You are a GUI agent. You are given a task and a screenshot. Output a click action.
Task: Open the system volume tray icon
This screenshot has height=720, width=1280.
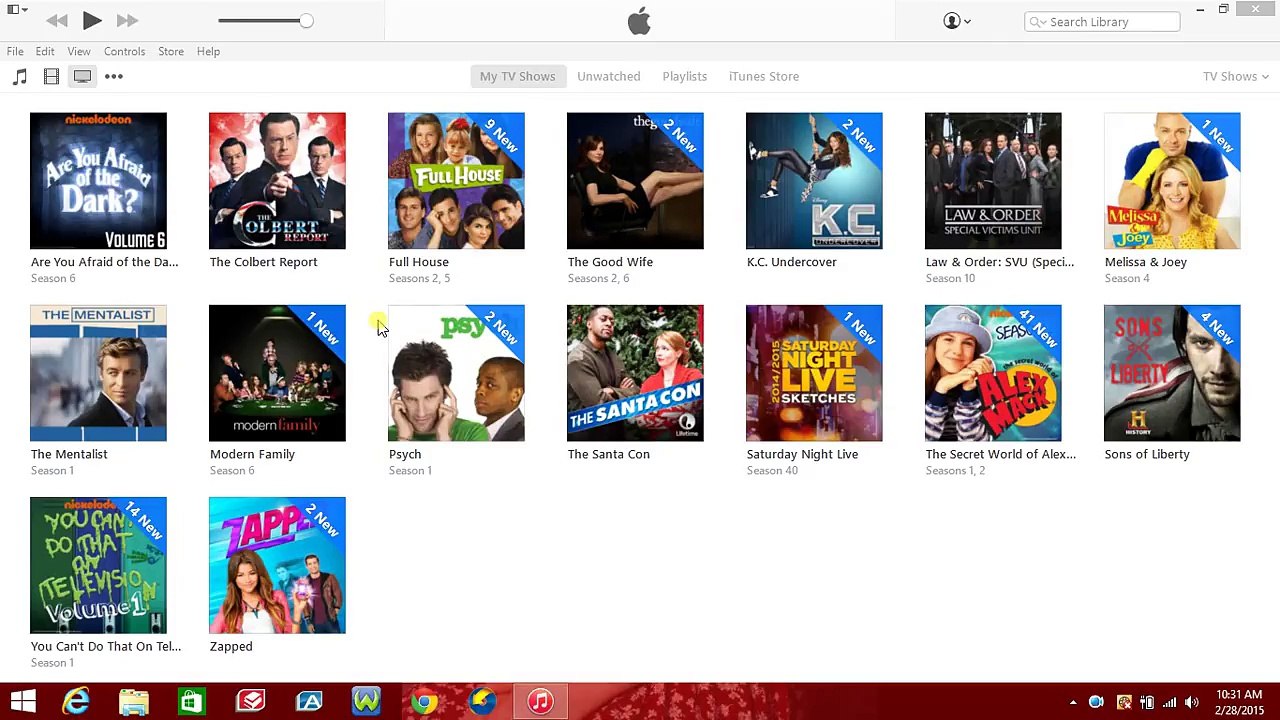(1192, 702)
